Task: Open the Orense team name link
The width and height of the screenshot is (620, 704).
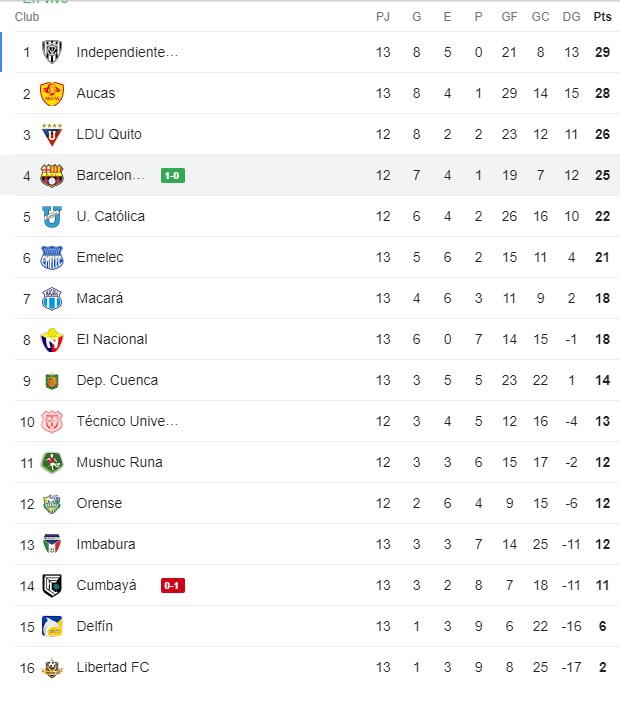Action: pyautogui.click(x=100, y=503)
